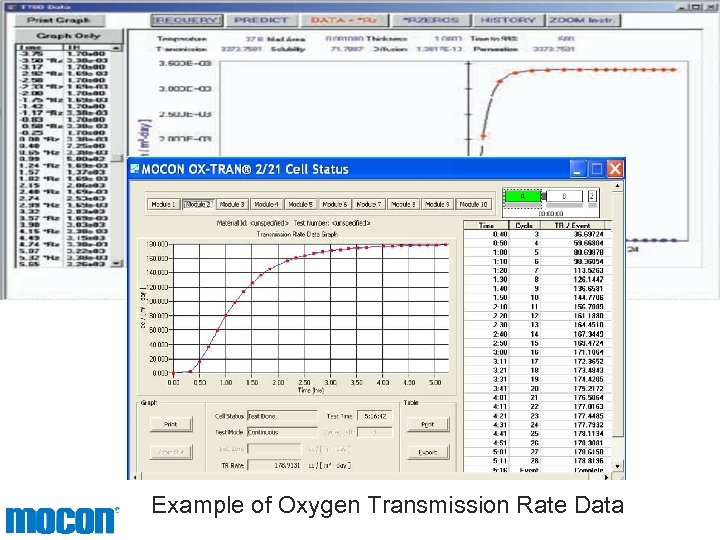The height and width of the screenshot is (540, 720).
Task: Click table row with time 4:01 cycle 21
Action: click(537, 398)
